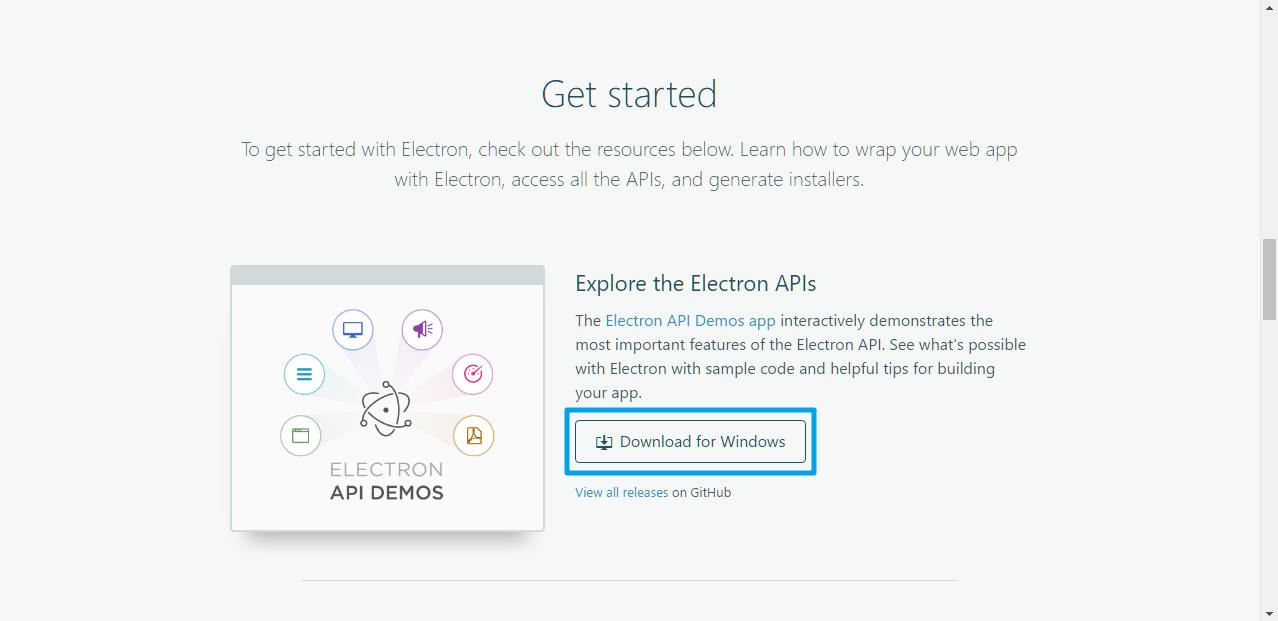This screenshot has height=621, width=1278.
Task: Click the ELECTRON API DEMOS illustration card
Action: pyautogui.click(x=387, y=398)
